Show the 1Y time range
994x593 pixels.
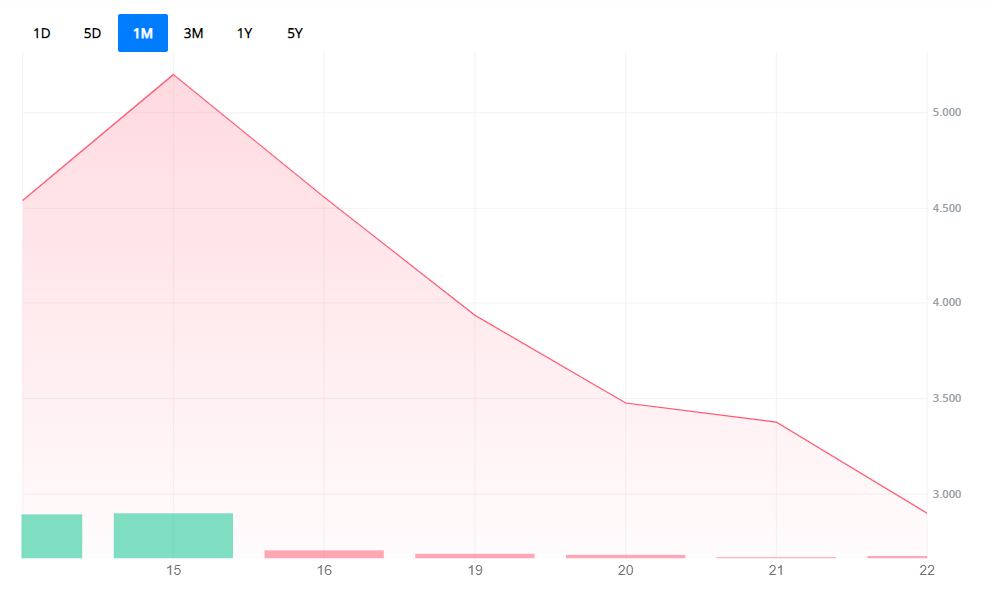(244, 33)
